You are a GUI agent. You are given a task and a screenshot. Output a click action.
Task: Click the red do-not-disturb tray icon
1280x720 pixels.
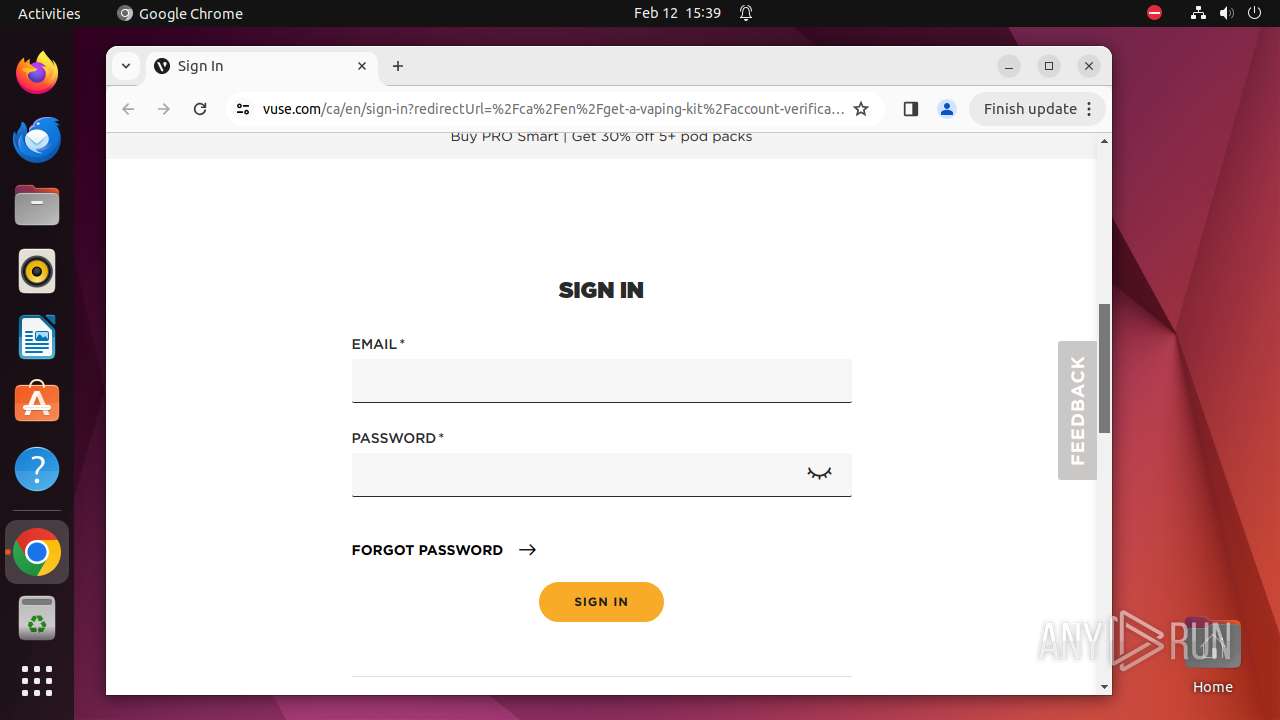coord(1154,13)
